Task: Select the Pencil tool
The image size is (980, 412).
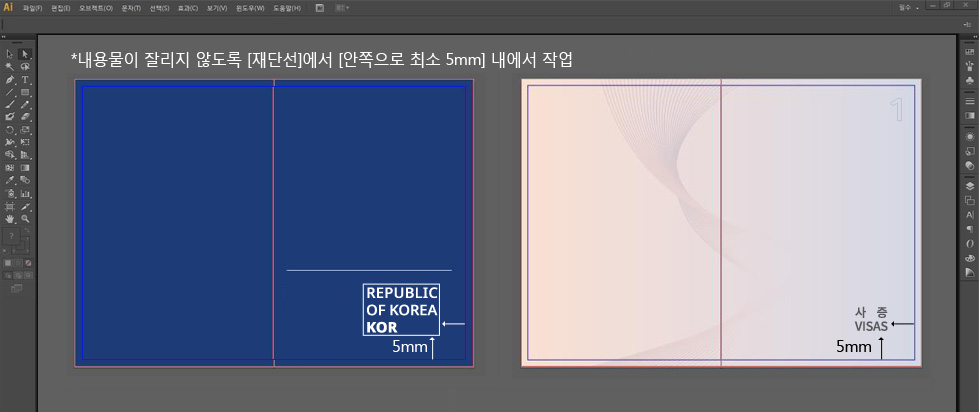Action: coord(25,104)
